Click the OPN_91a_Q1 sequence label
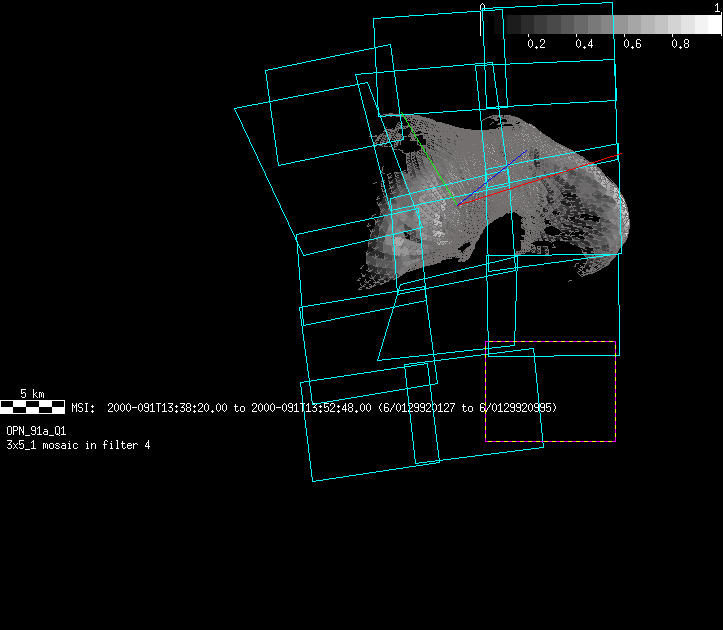 (x=36, y=431)
